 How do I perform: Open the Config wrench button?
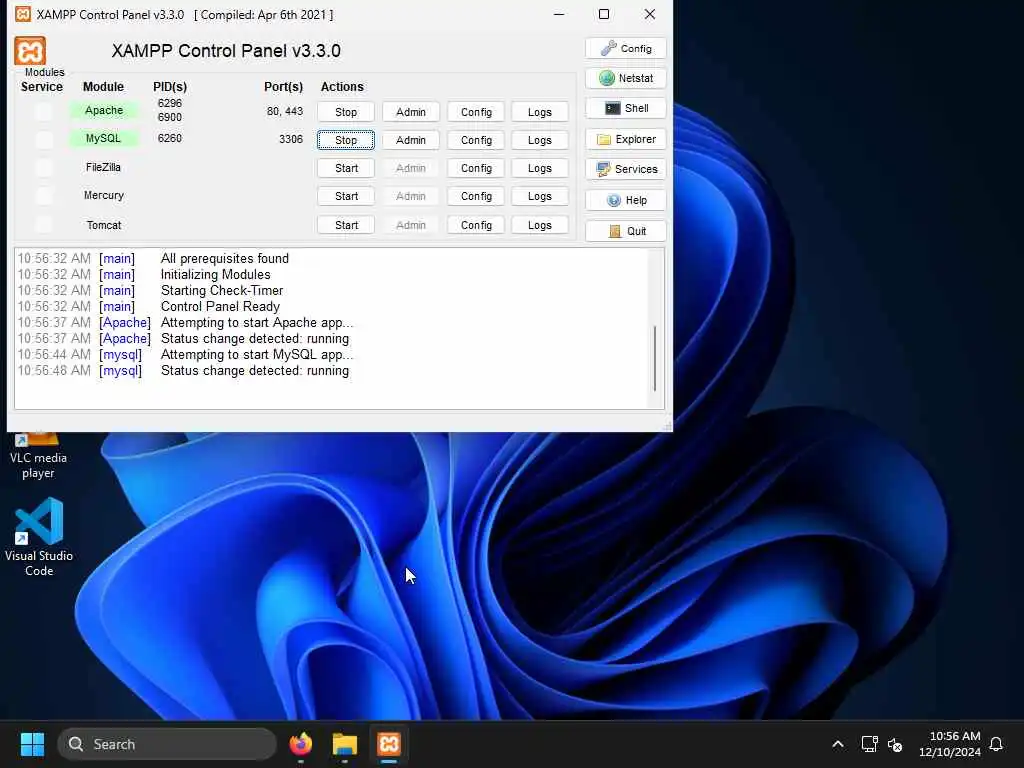coord(626,48)
